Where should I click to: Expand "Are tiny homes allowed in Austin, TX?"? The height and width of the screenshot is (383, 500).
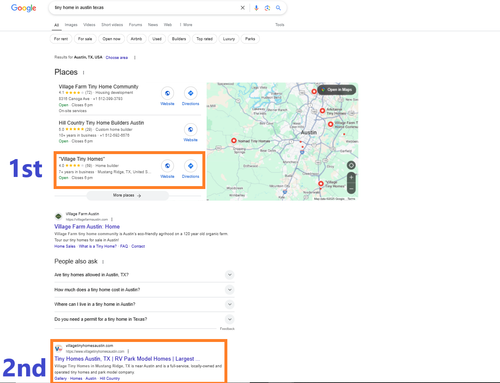230,275
